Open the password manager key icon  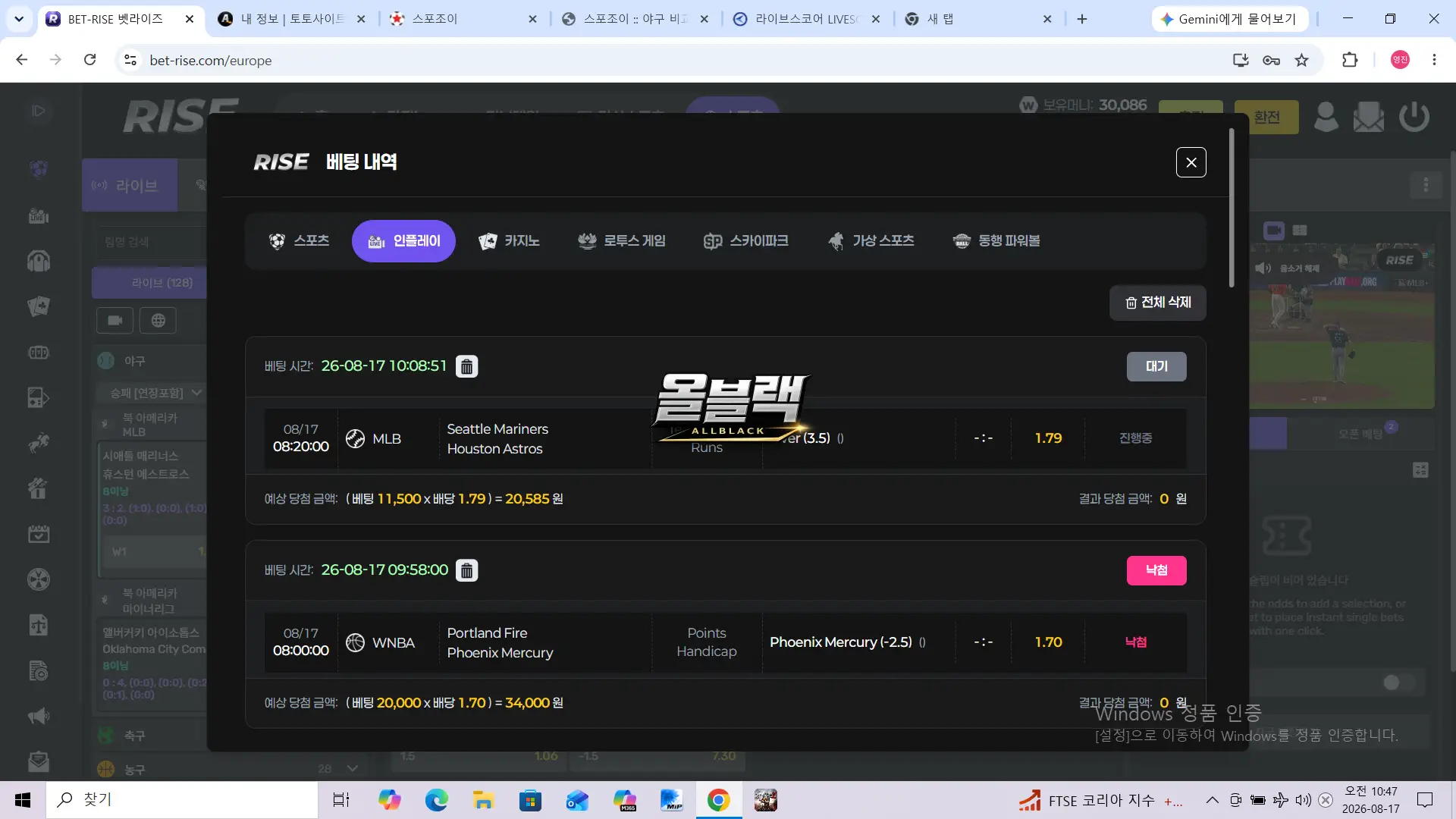(x=1271, y=60)
